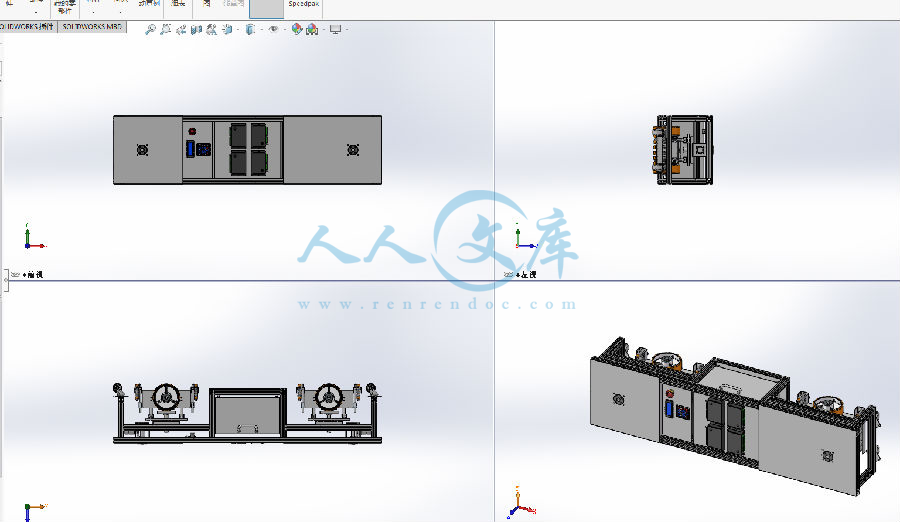Click the 左视 left view label

click(526, 274)
